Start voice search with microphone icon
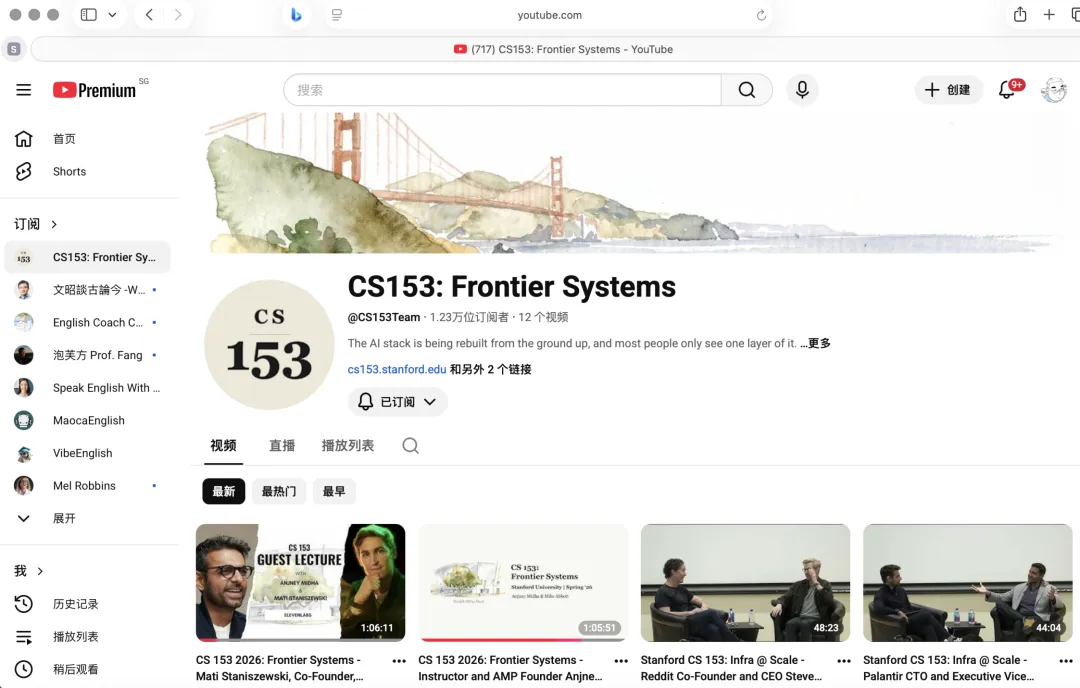1080x688 pixels. click(x=802, y=90)
